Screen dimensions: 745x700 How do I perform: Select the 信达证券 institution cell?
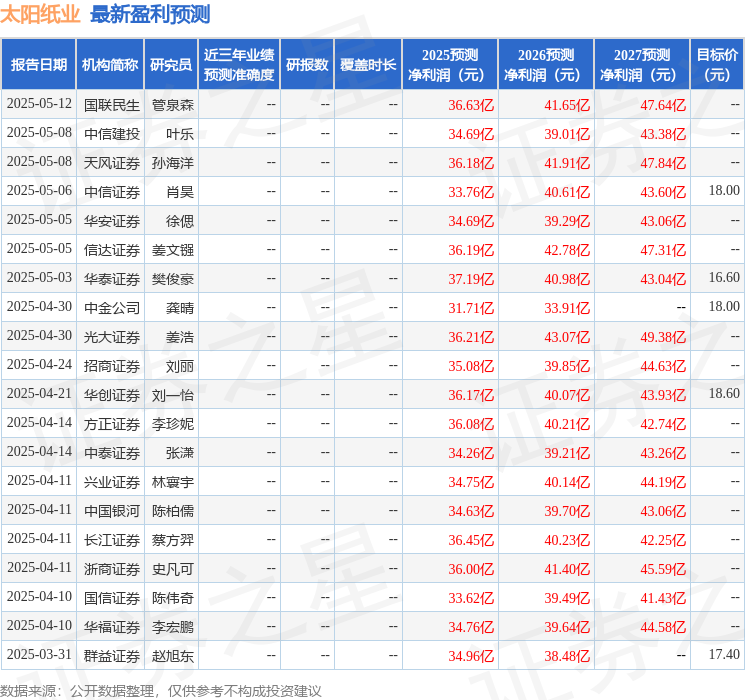pyautogui.click(x=112, y=250)
